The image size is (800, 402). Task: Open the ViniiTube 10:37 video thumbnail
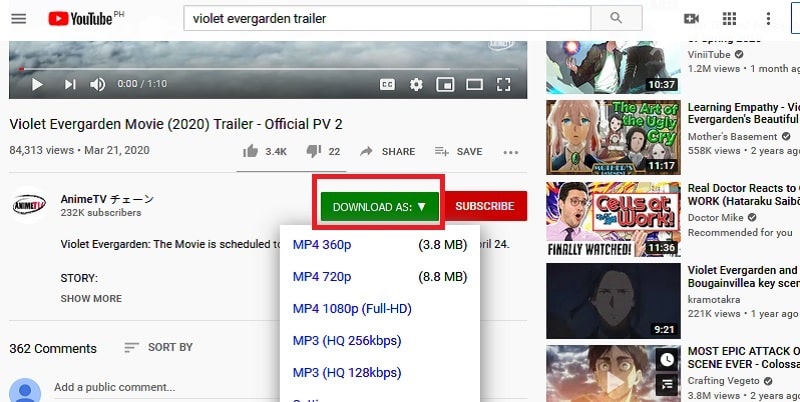click(613, 67)
